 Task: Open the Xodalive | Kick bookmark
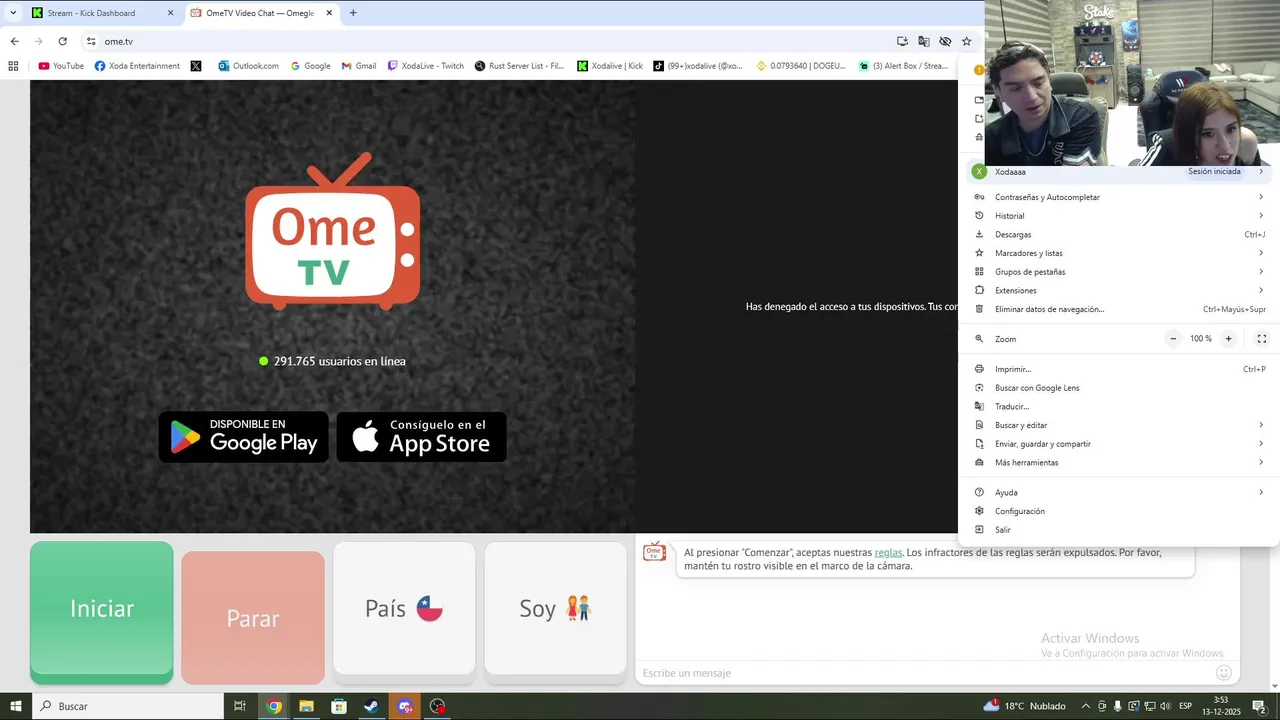[610, 66]
